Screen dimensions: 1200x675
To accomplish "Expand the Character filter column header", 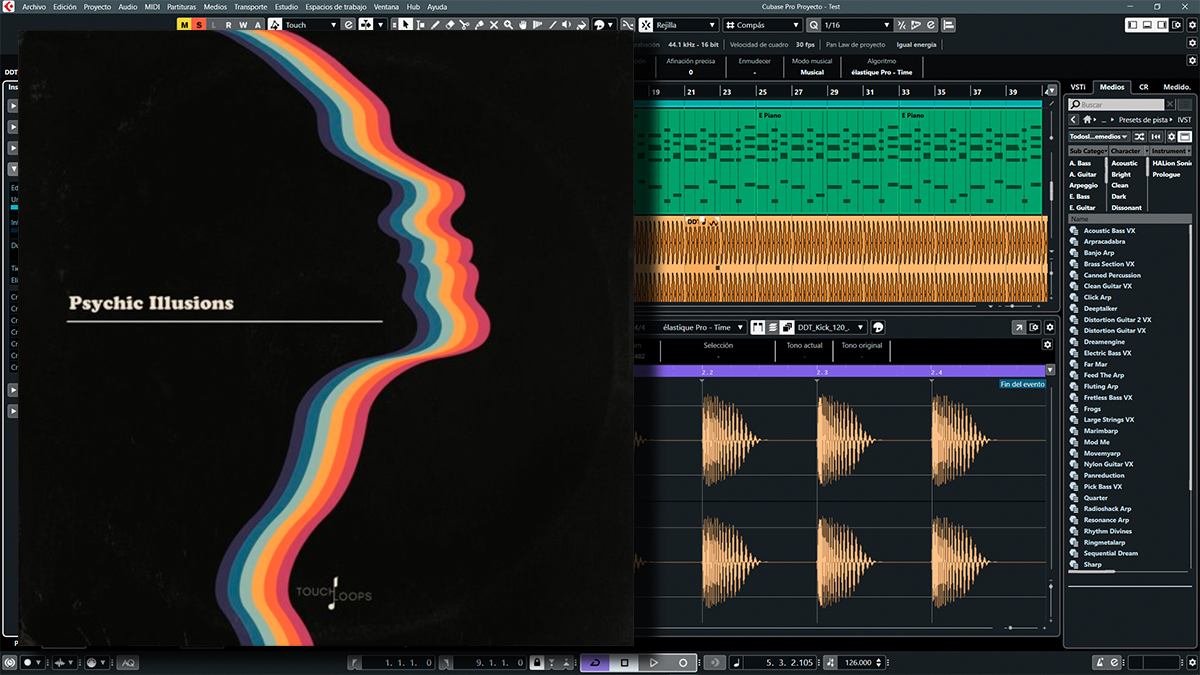I will (x=1129, y=151).
